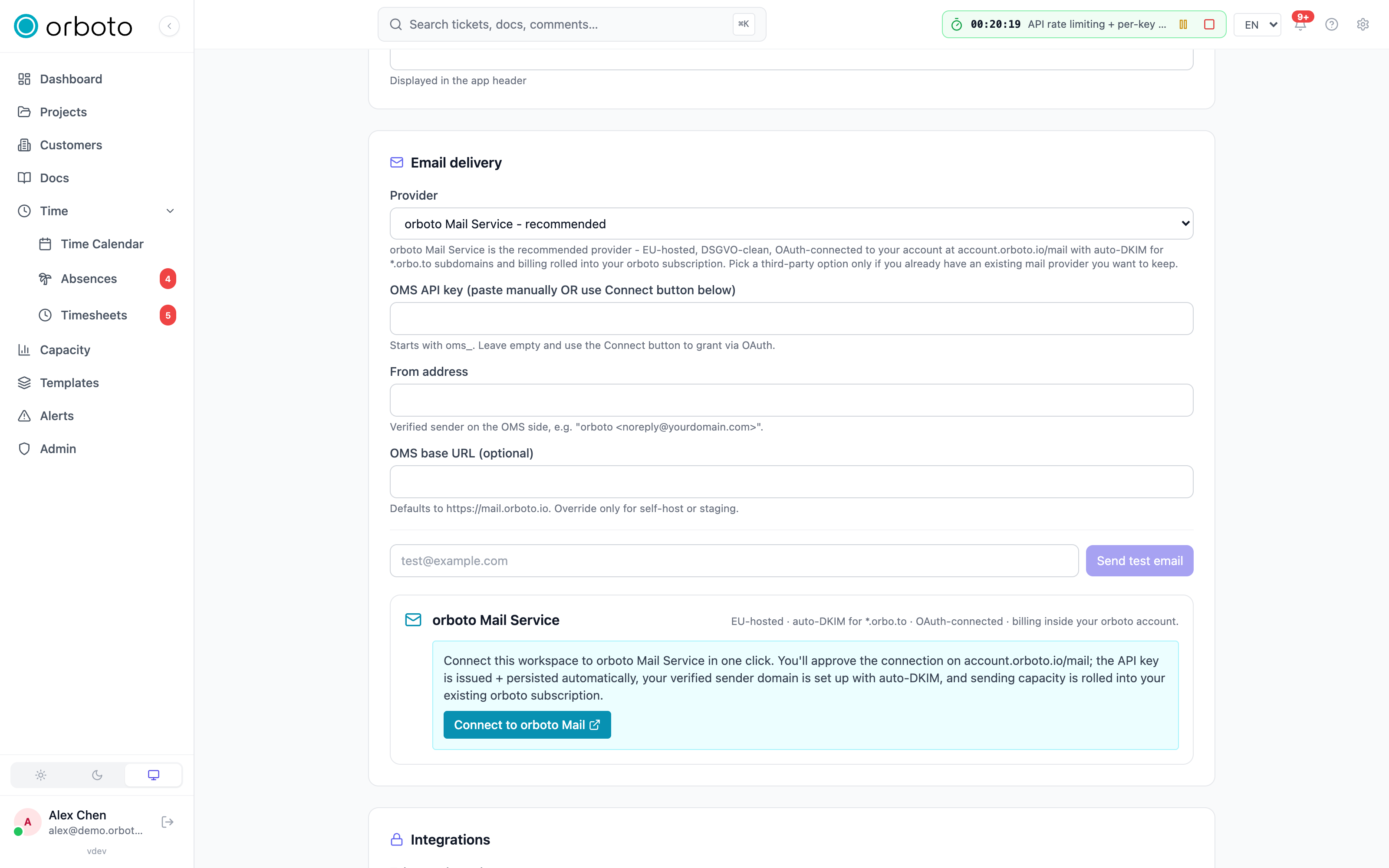Viewport: 1389px width, 868px height.
Task: Click Send test email button
Action: (1139, 561)
